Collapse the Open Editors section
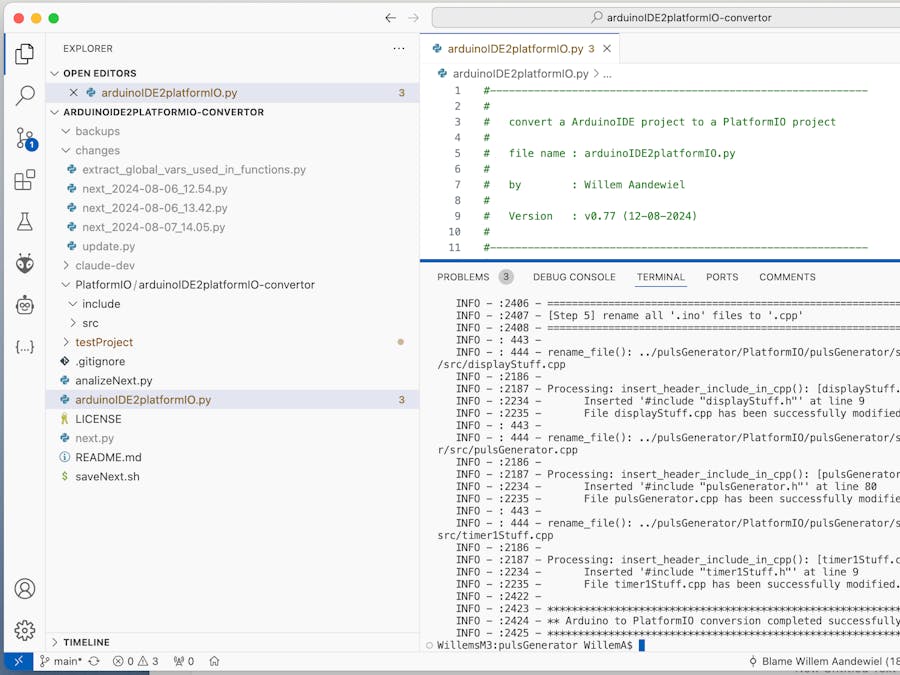Viewport: 900px width, 675px height. click(x=55, y=73)
